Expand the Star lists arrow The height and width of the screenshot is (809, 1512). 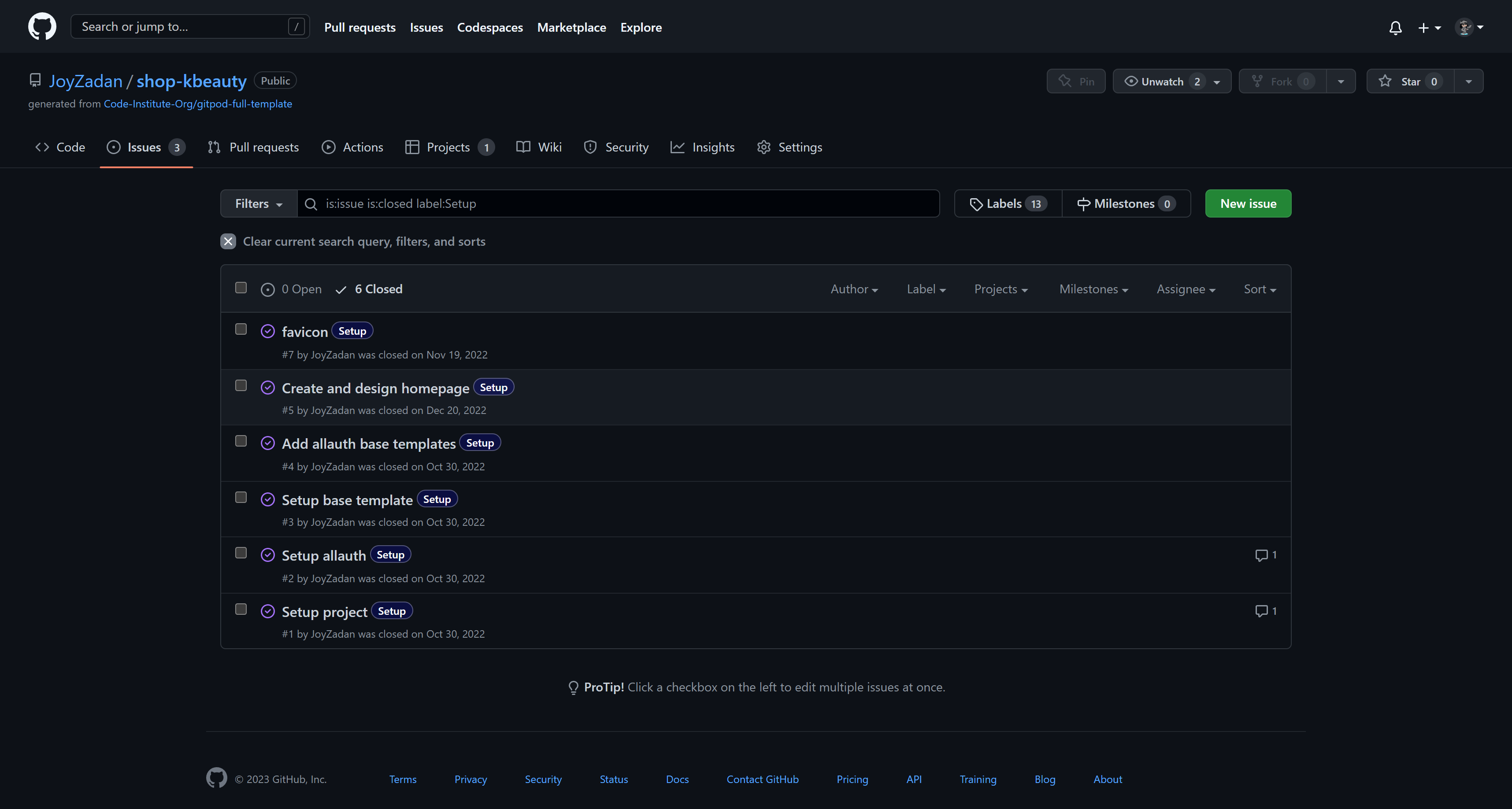tap(1468, 81)
